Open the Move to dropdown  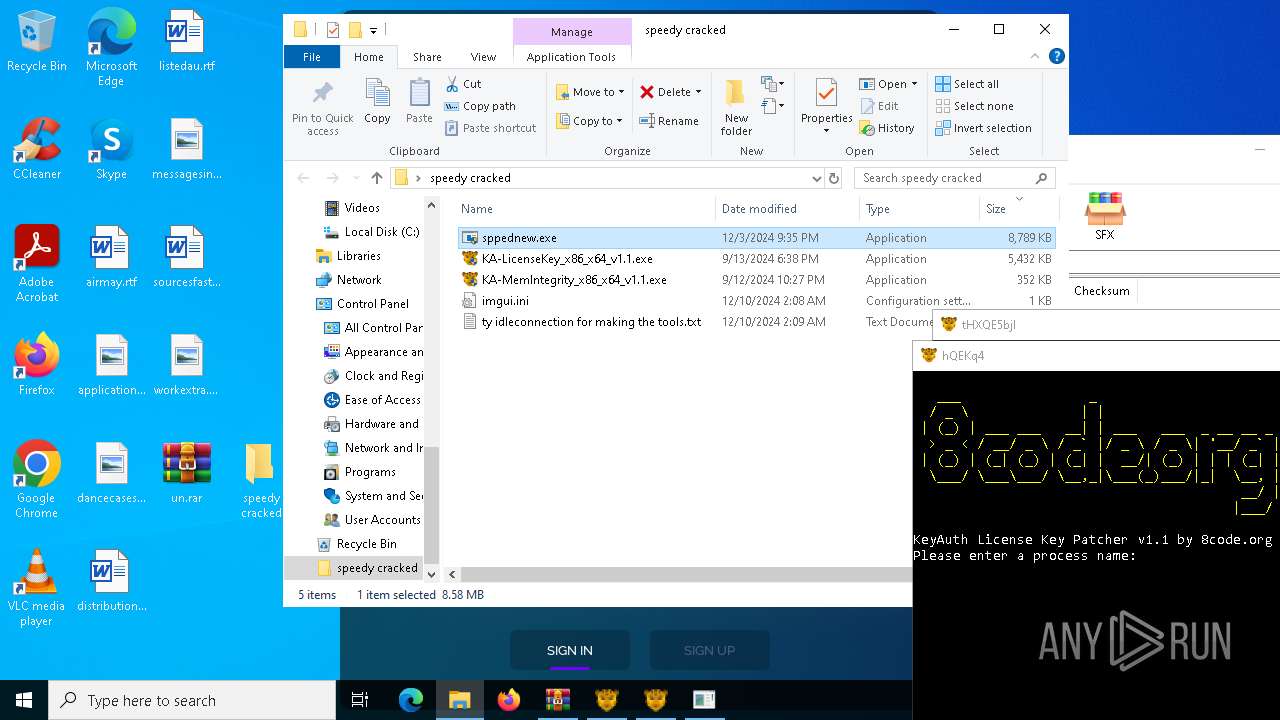[590, 92]
